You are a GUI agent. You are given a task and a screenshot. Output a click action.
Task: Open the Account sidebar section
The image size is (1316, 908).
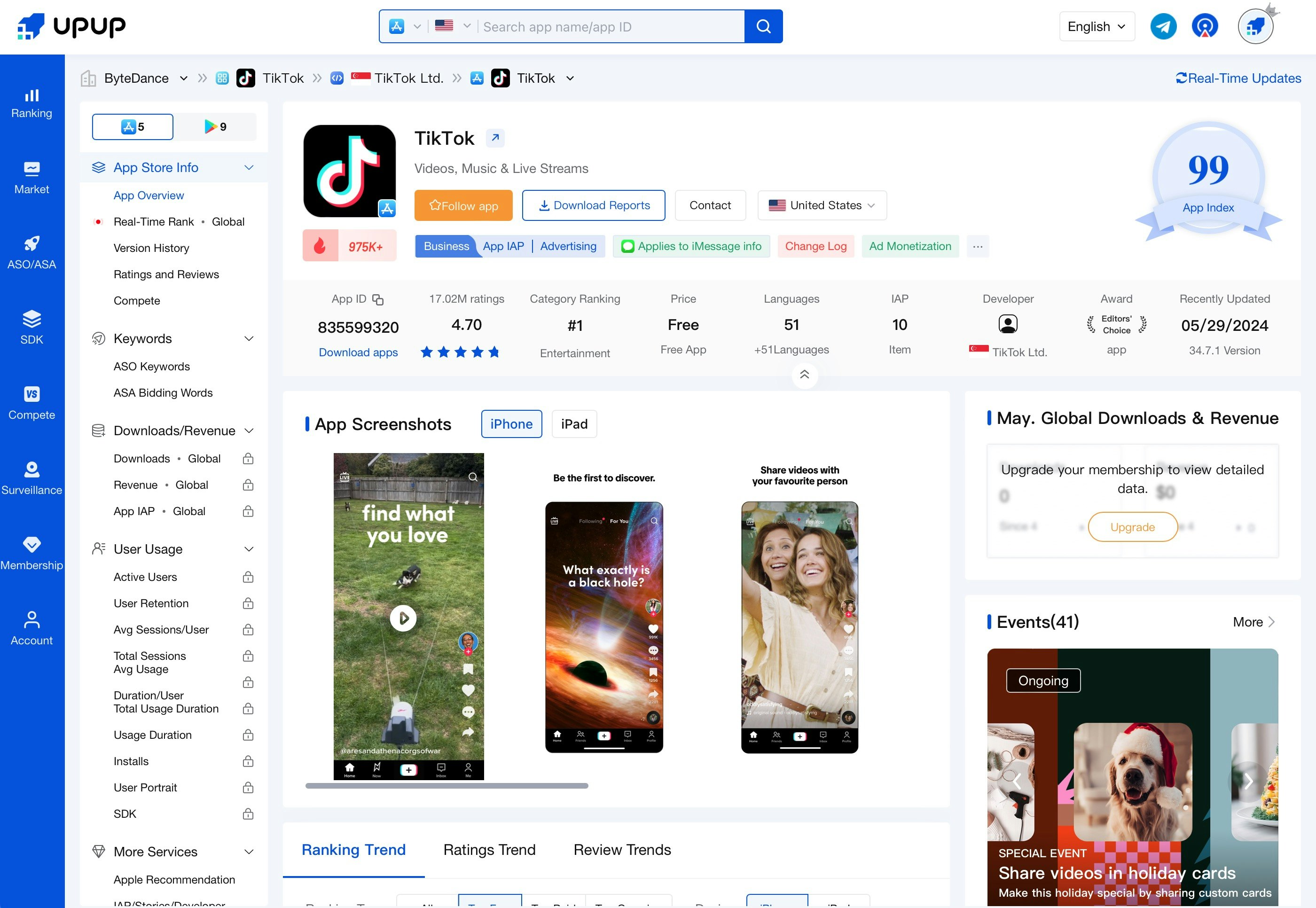[x=32, y=629]
